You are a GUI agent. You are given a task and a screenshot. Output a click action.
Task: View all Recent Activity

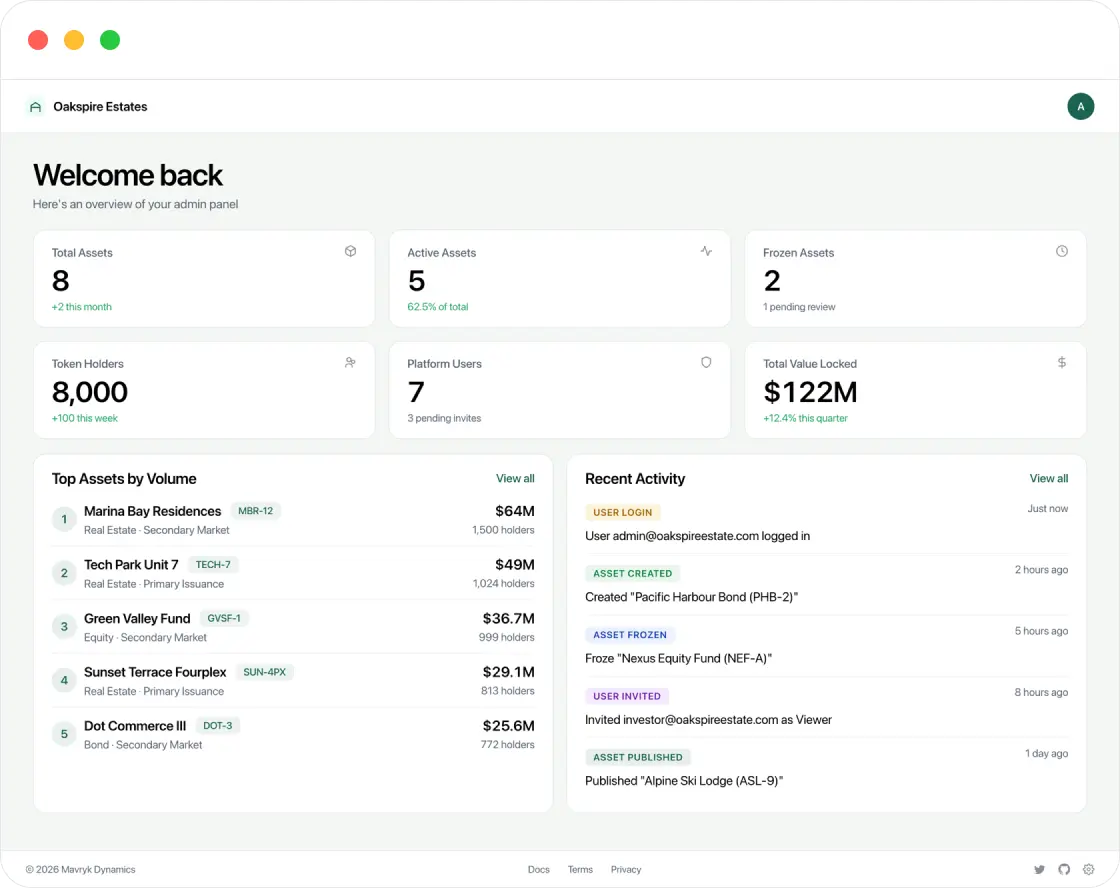pos(1049,479)
